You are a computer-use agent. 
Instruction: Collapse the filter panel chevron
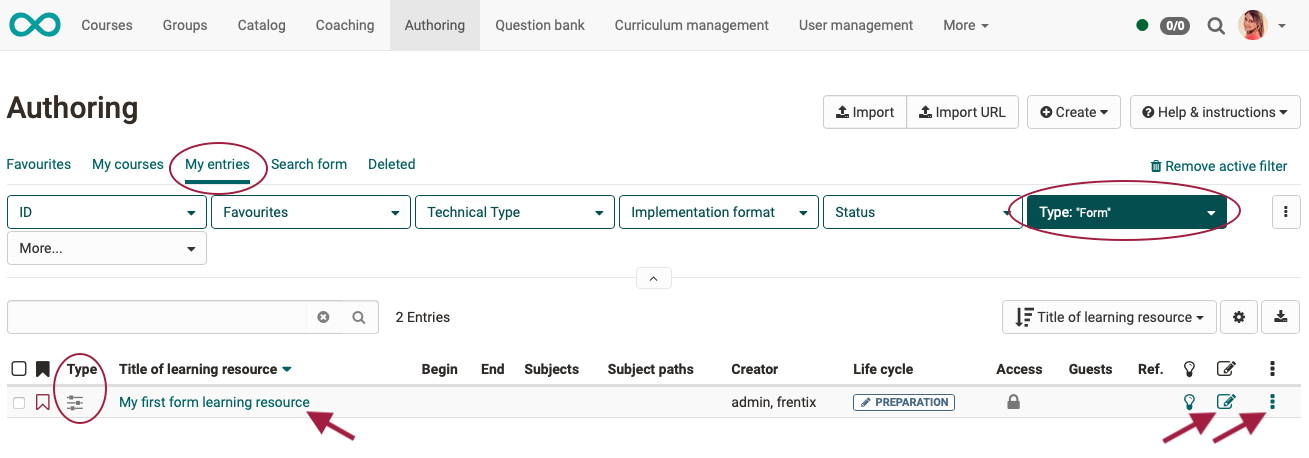[654, 278]
